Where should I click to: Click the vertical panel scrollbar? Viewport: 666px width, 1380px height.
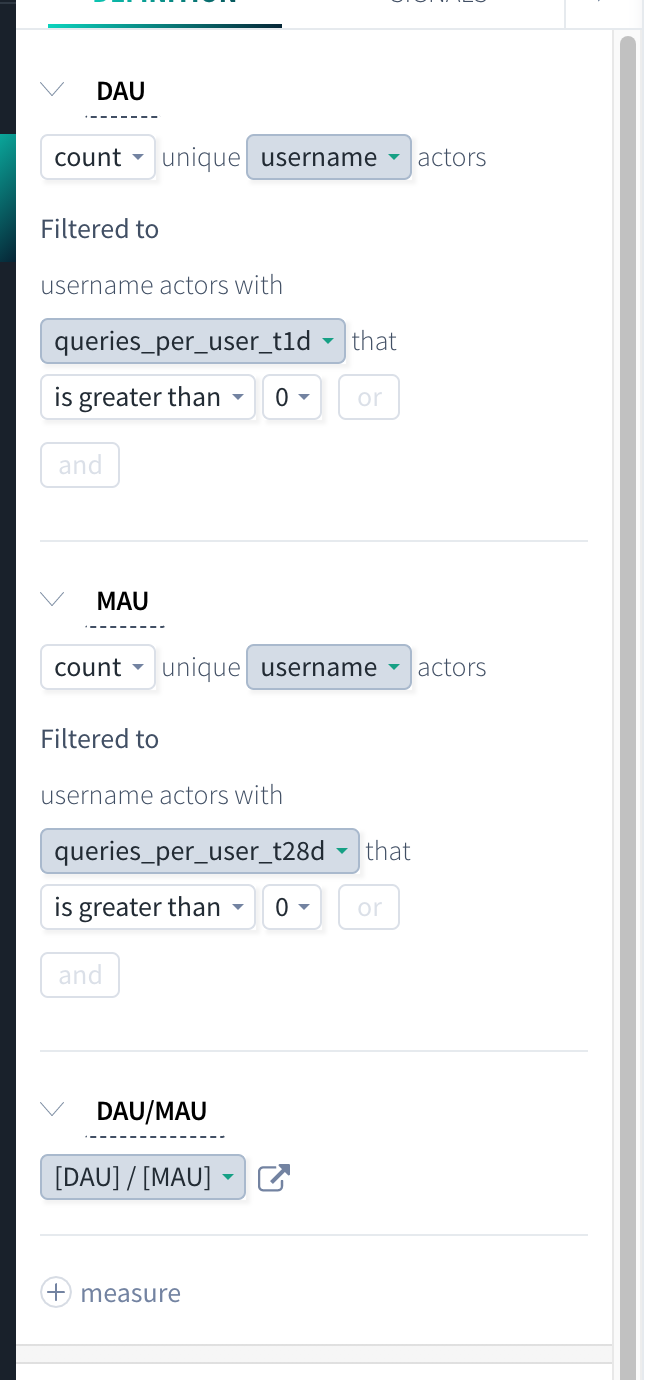(x=628, y=700)
